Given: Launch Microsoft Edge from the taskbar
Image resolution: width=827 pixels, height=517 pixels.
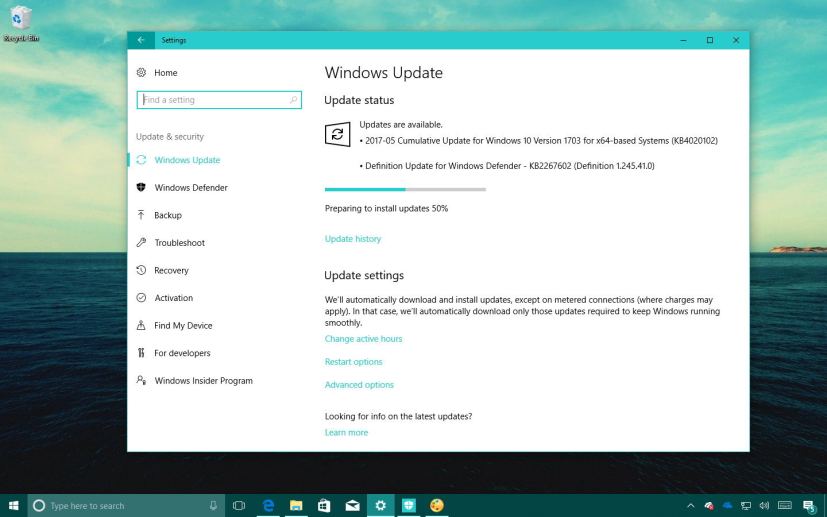Looking at the screenshot, I should point(268,506).
